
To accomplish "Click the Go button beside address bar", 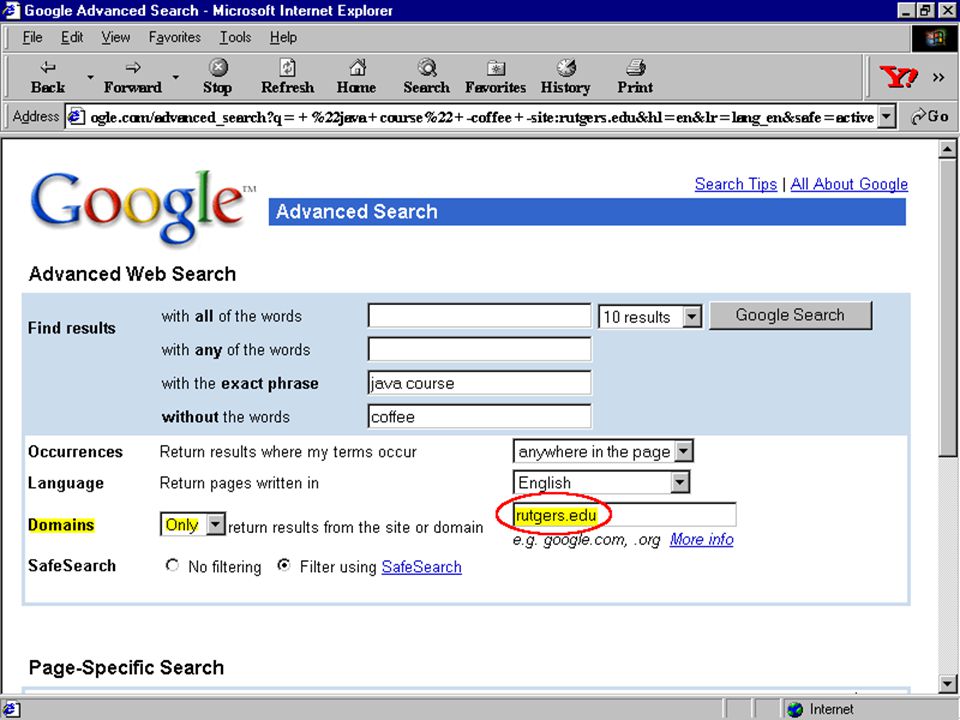I will click(x=930, y=116).
